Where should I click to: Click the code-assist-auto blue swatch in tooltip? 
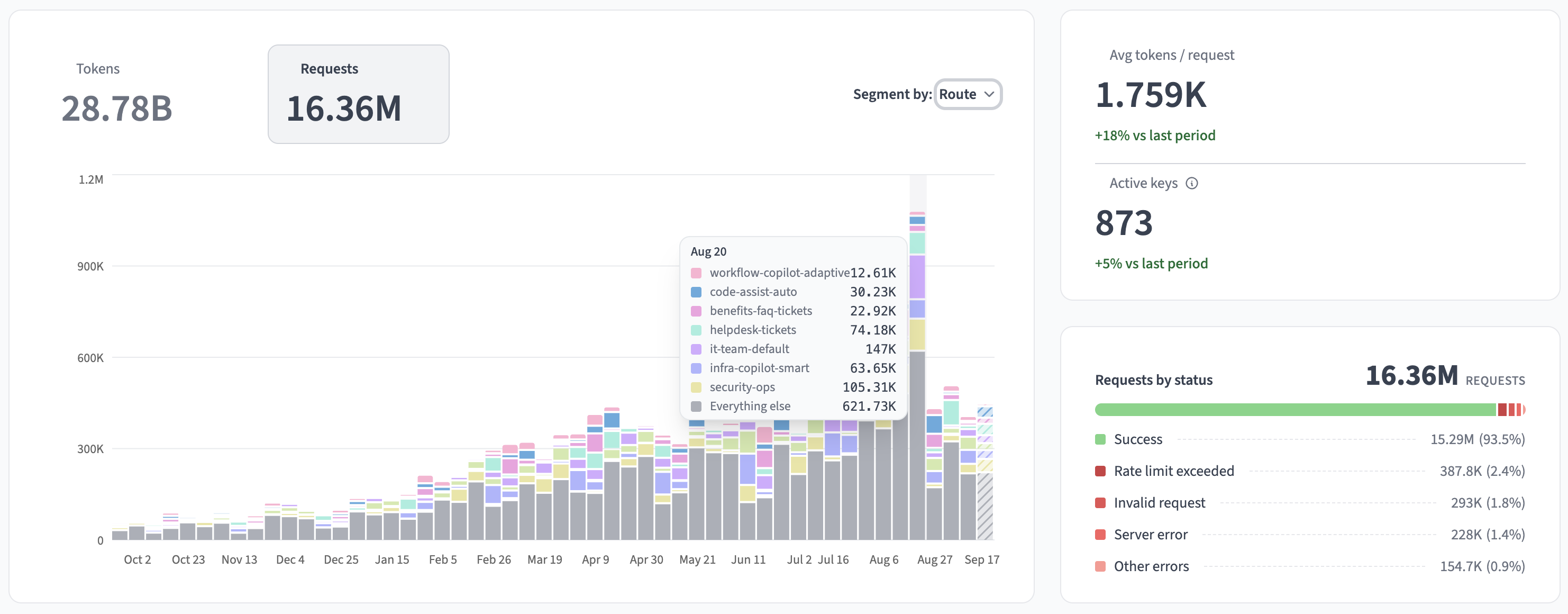click(x=696, y=292)
